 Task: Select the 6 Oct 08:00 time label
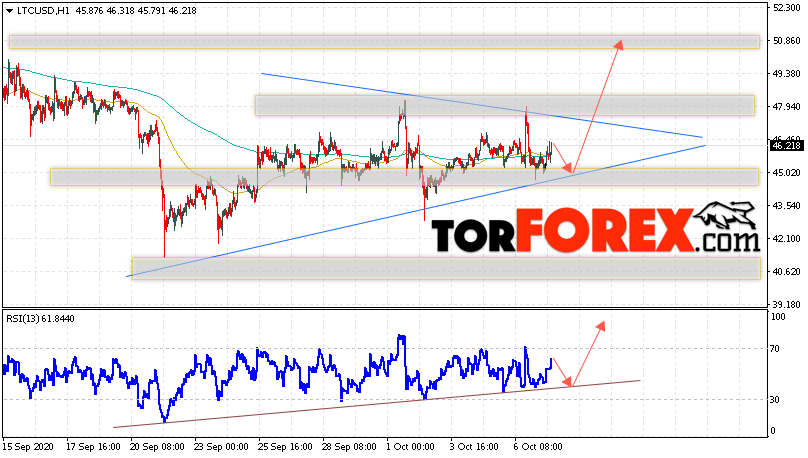[x=538, y=447]
